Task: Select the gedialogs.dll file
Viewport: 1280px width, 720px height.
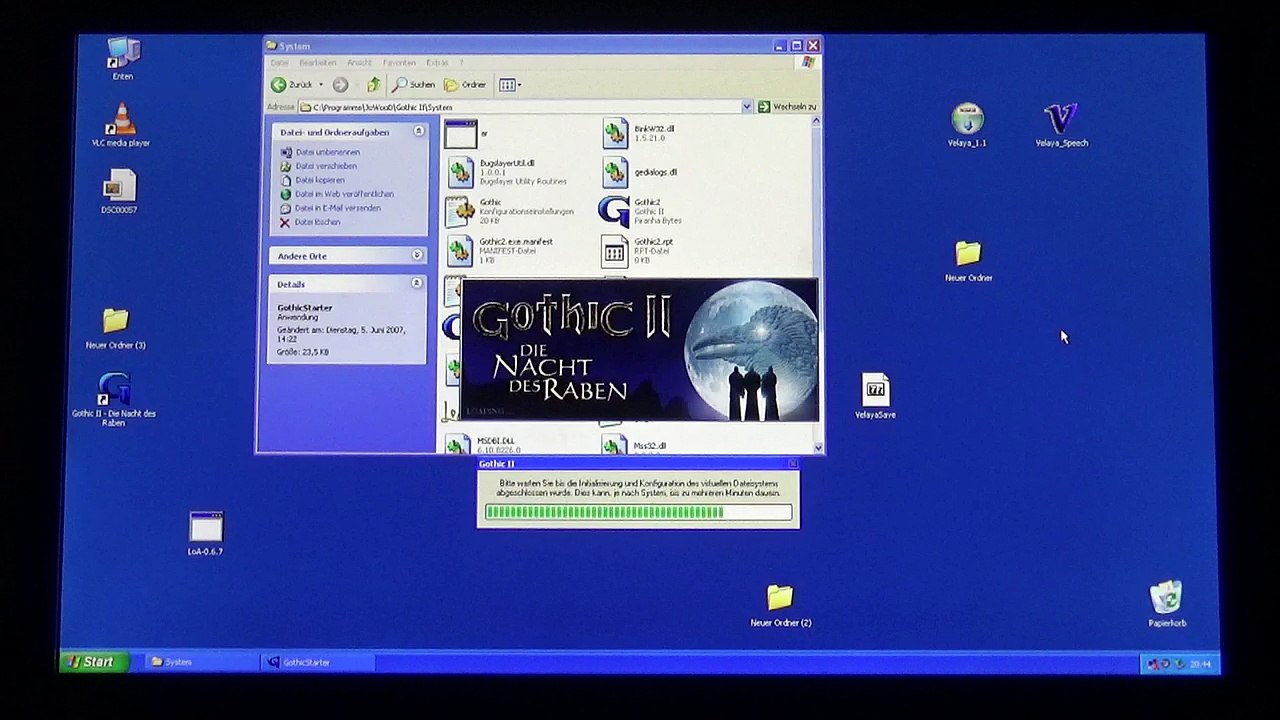Action: point(640,172)
